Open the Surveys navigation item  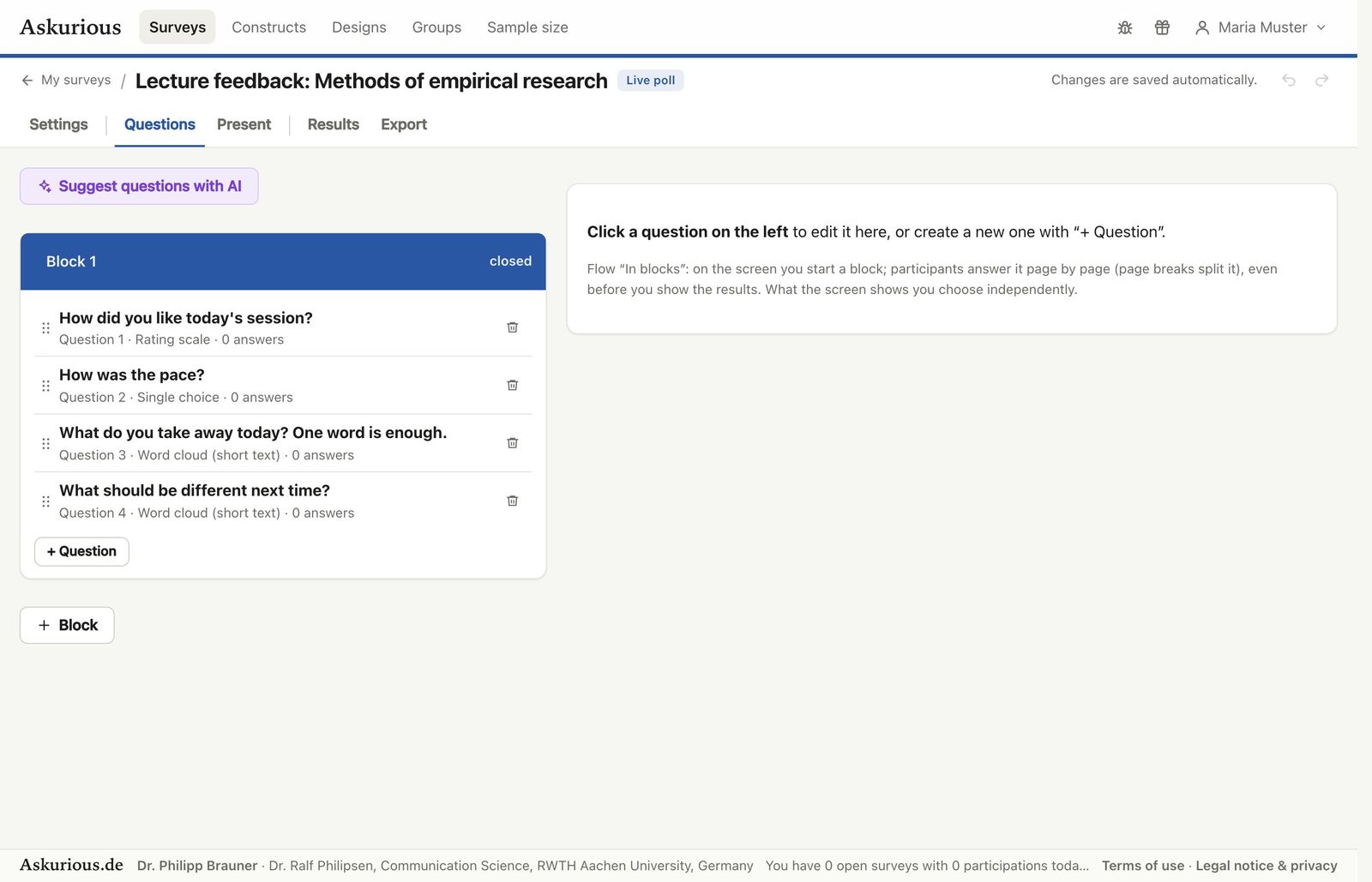click(x=178, y=27)
